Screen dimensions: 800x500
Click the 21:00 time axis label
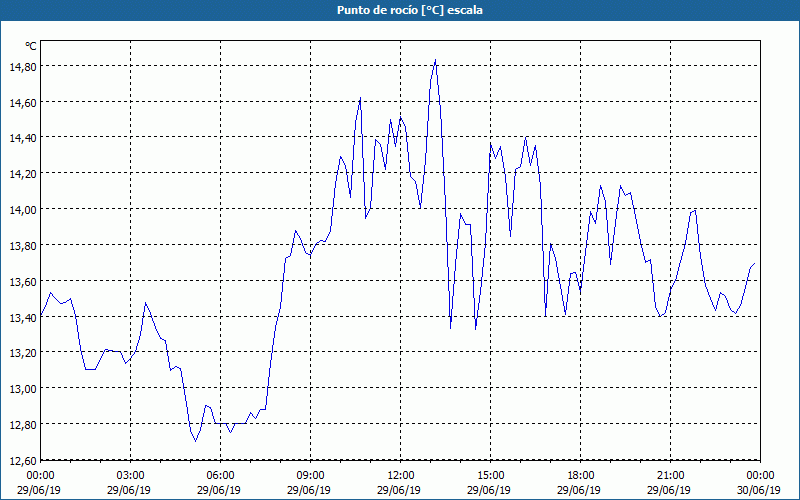(x=670, y=476)
